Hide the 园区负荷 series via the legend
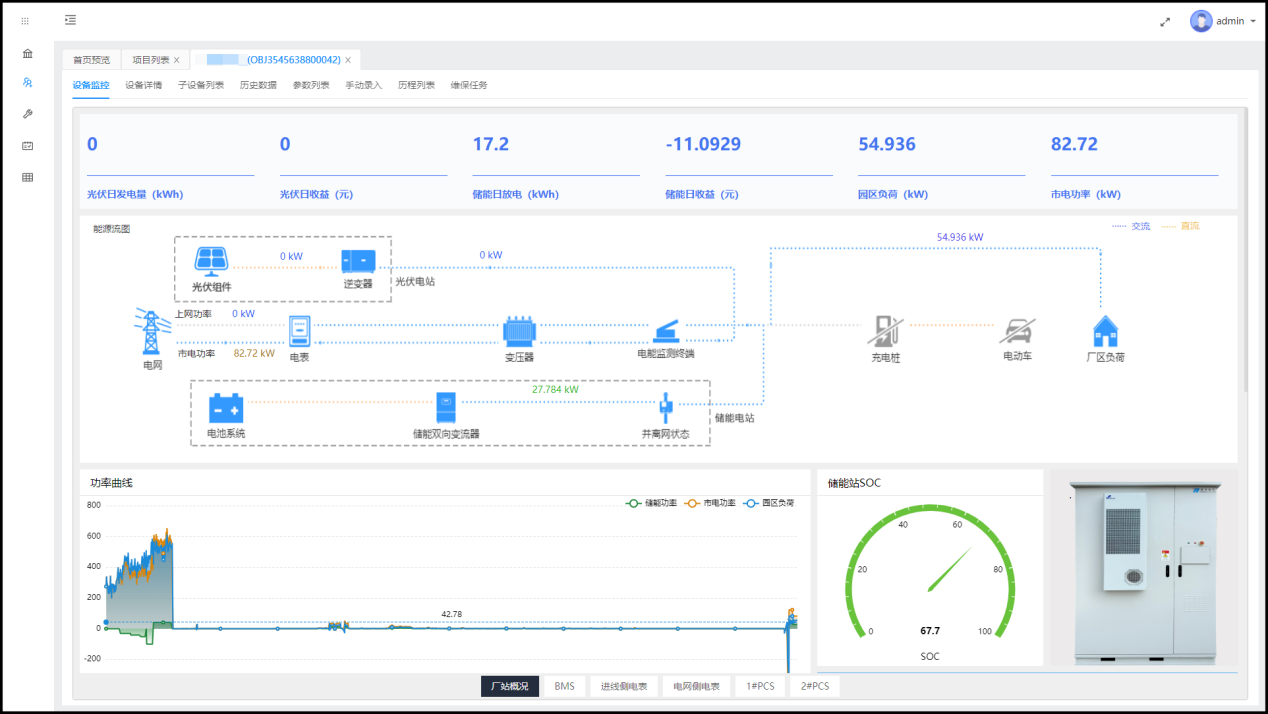 (x=771, y=503)
